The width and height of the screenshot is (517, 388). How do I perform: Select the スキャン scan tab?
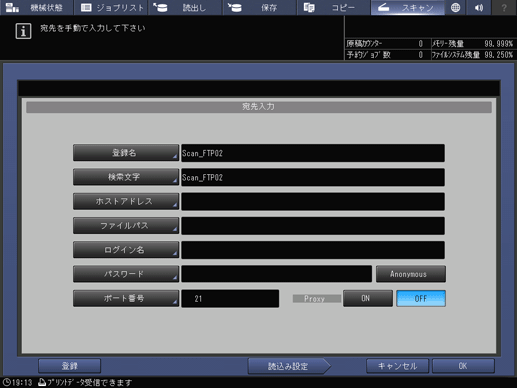[408, 7]
